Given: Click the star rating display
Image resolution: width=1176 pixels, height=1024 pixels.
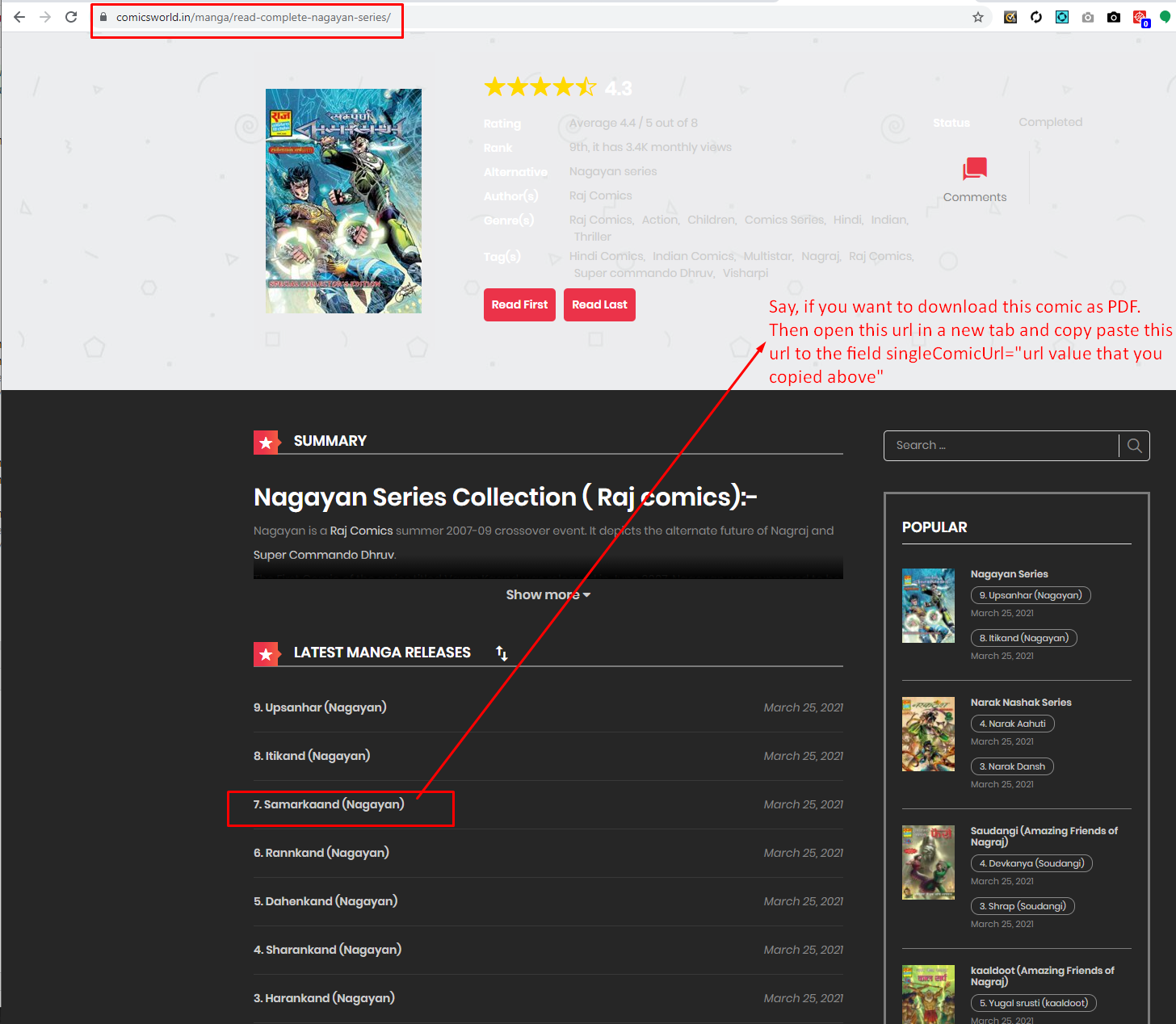Looking at the screenshot, I should (x=540, y=87).
